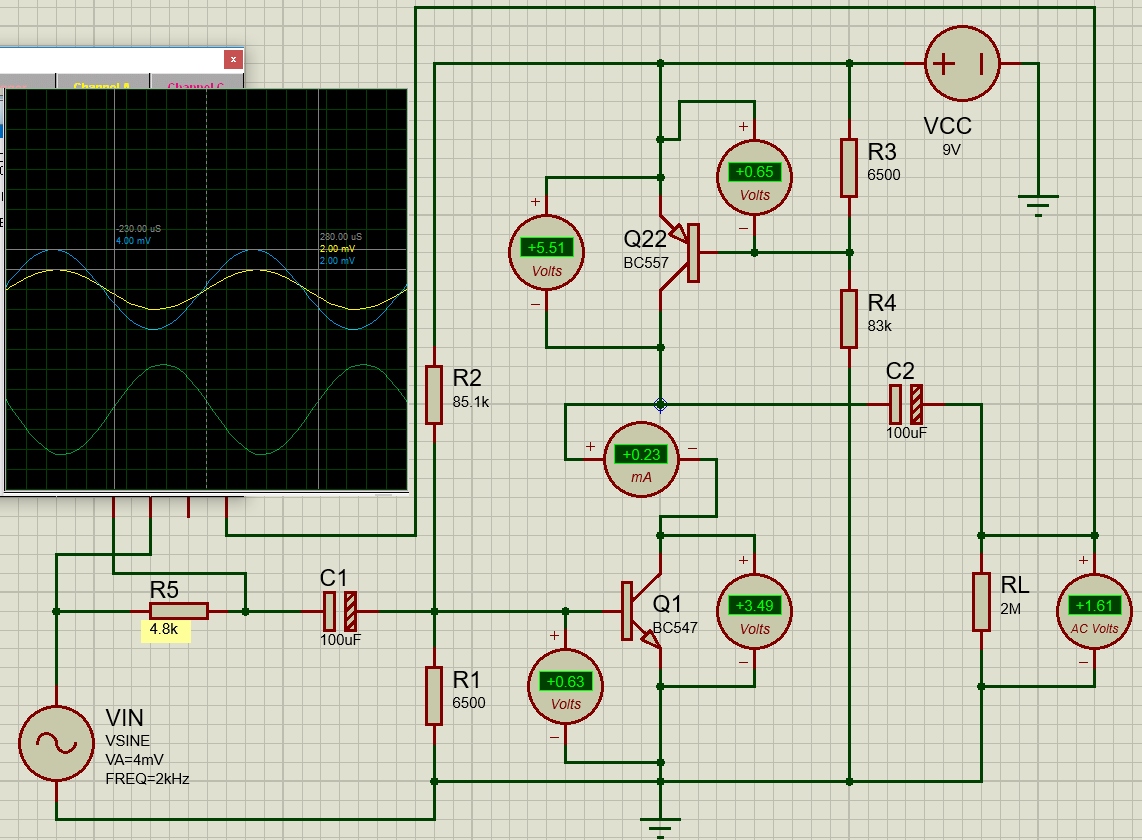Select the Channel A label on oscilloscope

[101, 85]
